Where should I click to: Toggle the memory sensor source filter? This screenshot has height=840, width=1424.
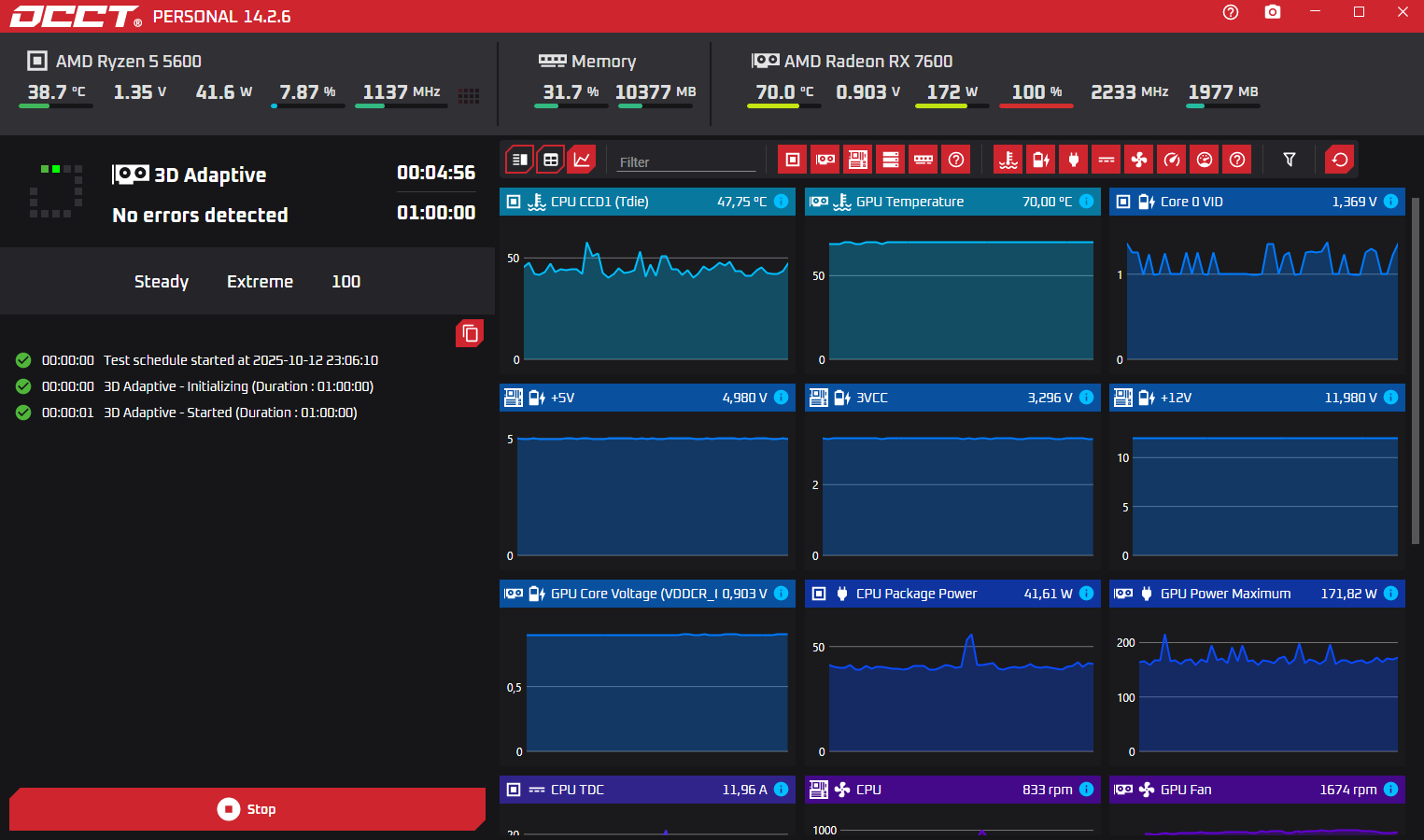coord(923,160)
